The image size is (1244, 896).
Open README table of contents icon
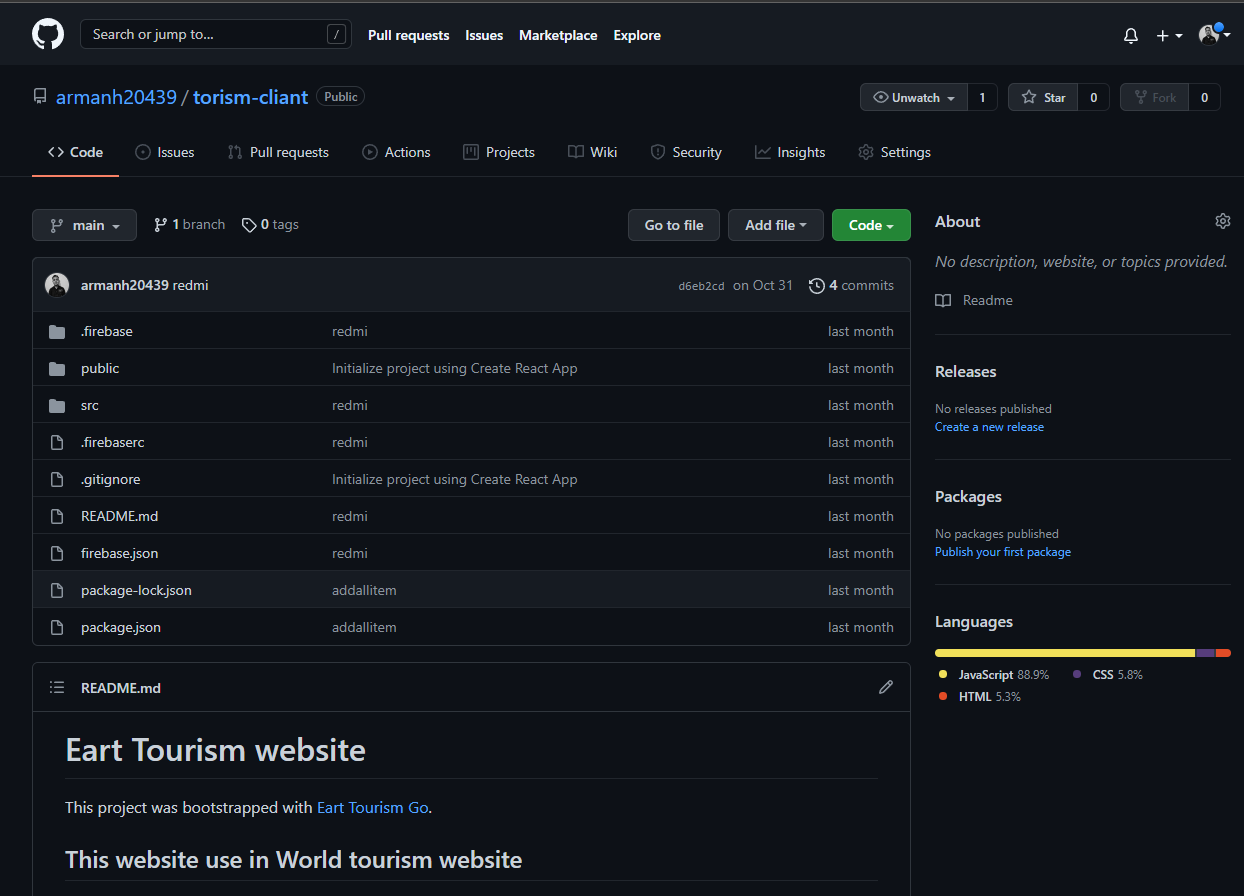tap(58, 688)
